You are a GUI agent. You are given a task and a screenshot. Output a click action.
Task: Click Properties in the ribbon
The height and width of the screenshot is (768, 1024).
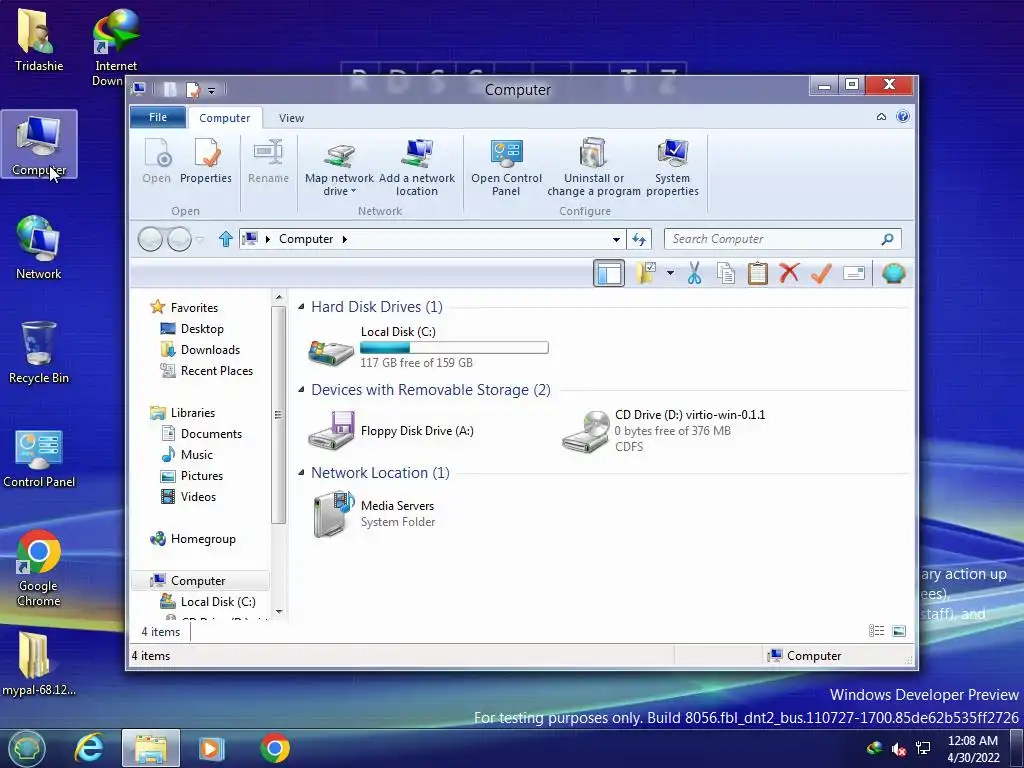click(x=206, y=161)
